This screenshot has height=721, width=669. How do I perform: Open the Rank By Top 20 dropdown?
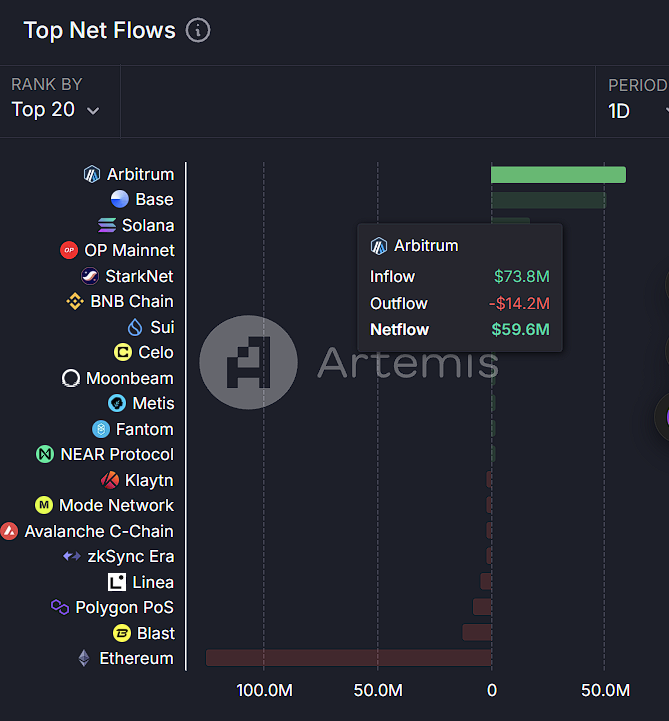tap(55, 109)
